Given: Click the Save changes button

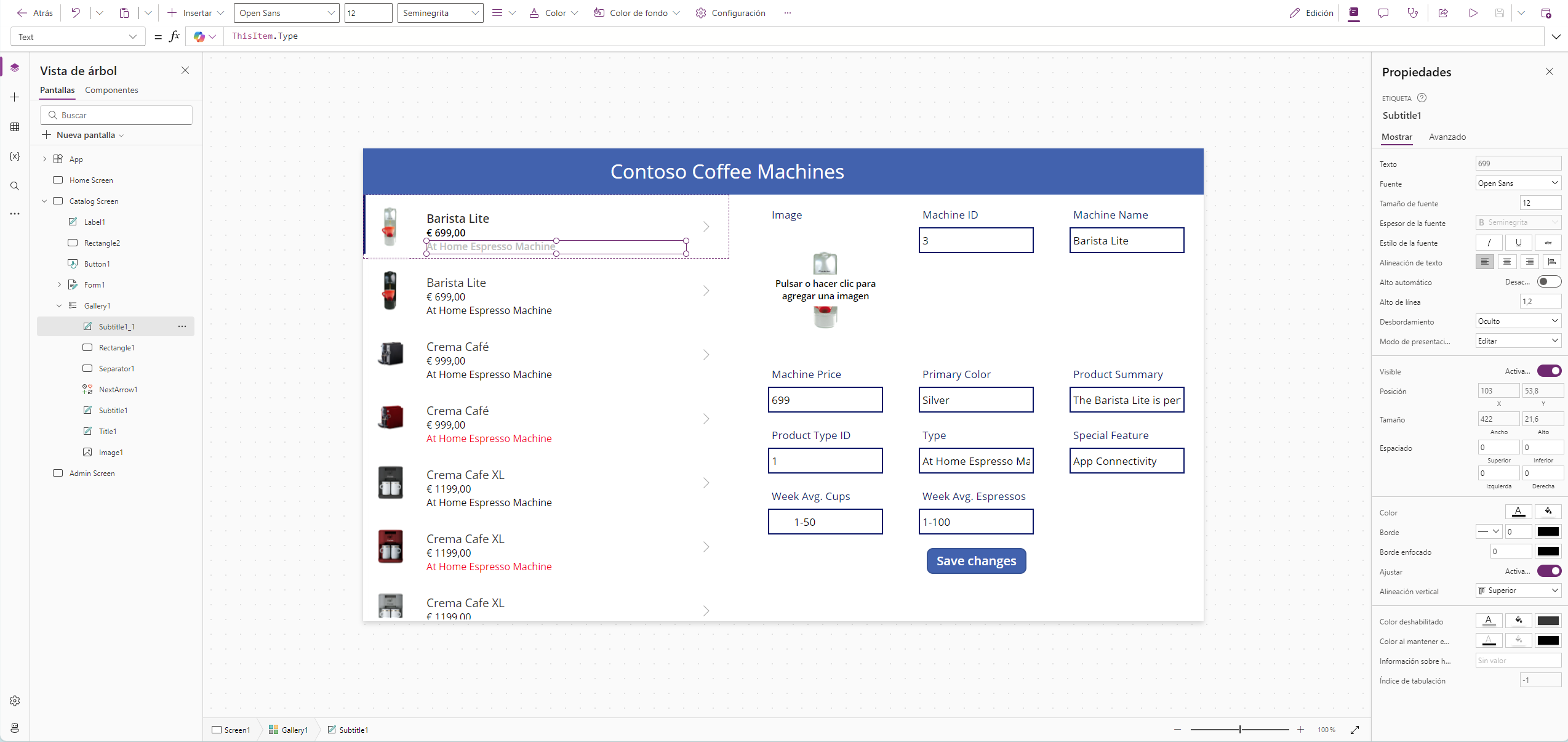Looking at the screenshot, I should (x=976, y=561).
